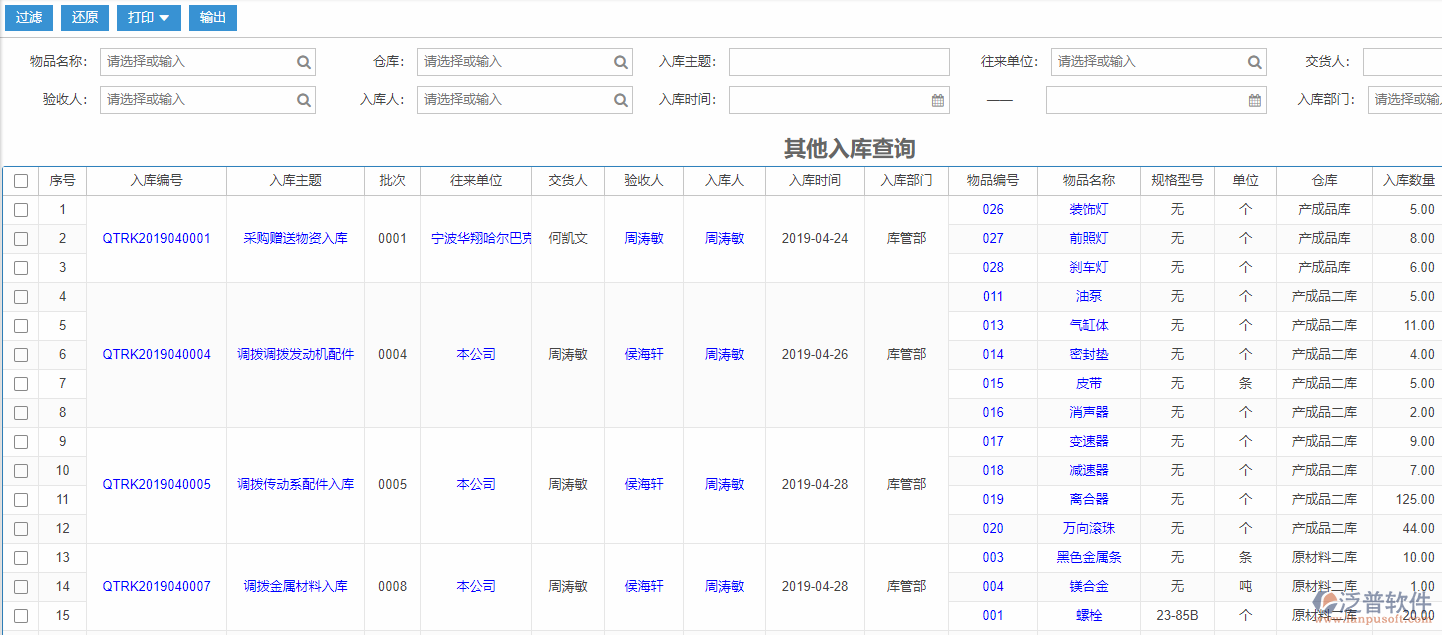The image size is (1442, 635).
Task: Open the 仓库 selection combo box
Action: (510, 62)
